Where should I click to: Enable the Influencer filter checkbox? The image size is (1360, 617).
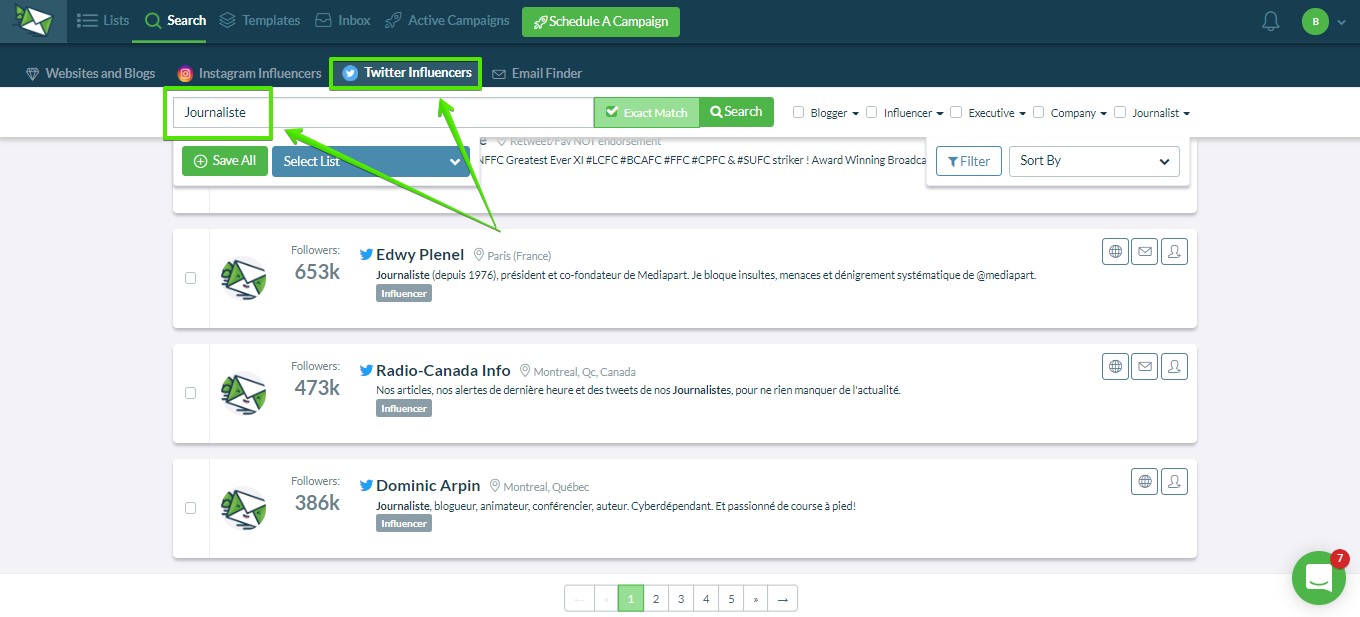pyautogui.click(x=872, y=113)
